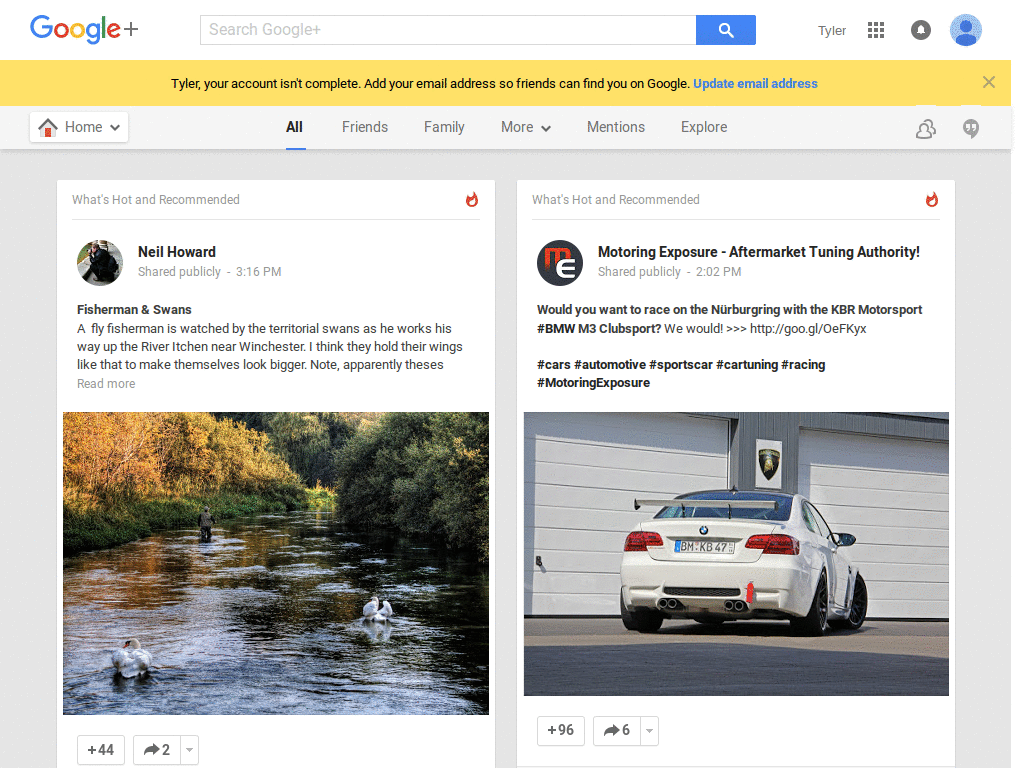Share Neil Howard's post
This screenshot has width=1024, height=768.
pos(156,750)
